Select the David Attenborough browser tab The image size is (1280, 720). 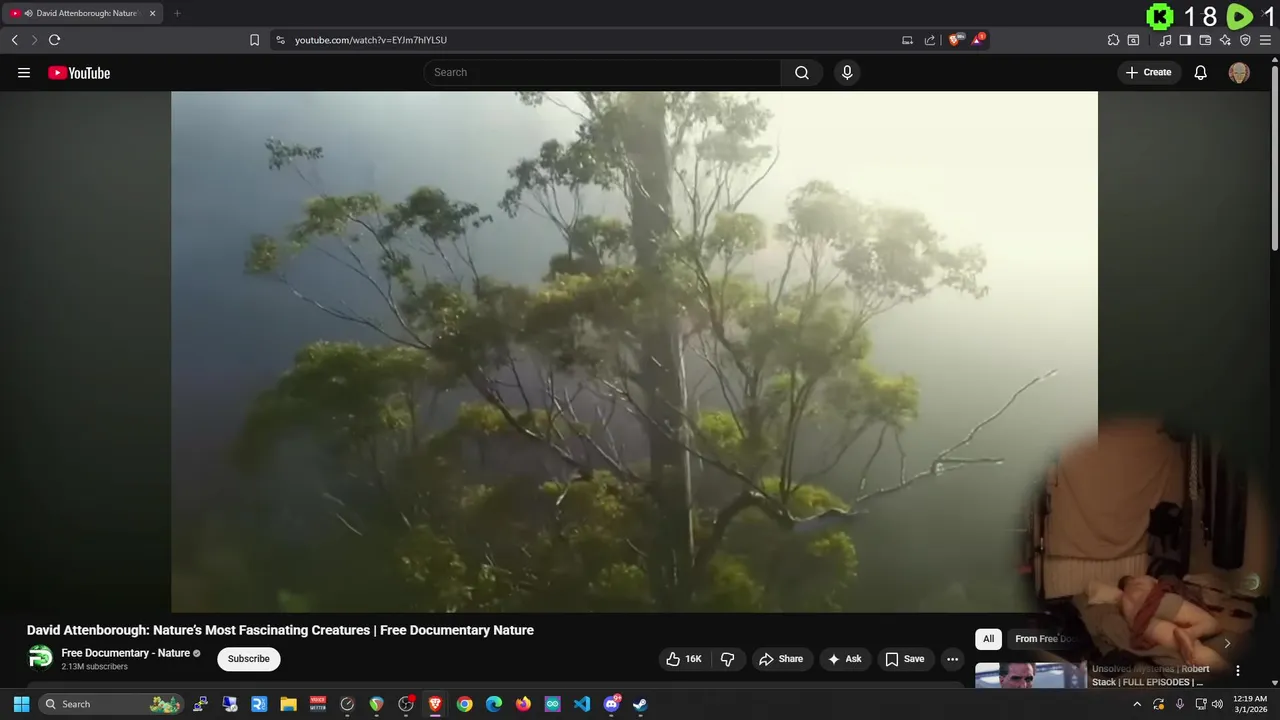coord(83,13)
